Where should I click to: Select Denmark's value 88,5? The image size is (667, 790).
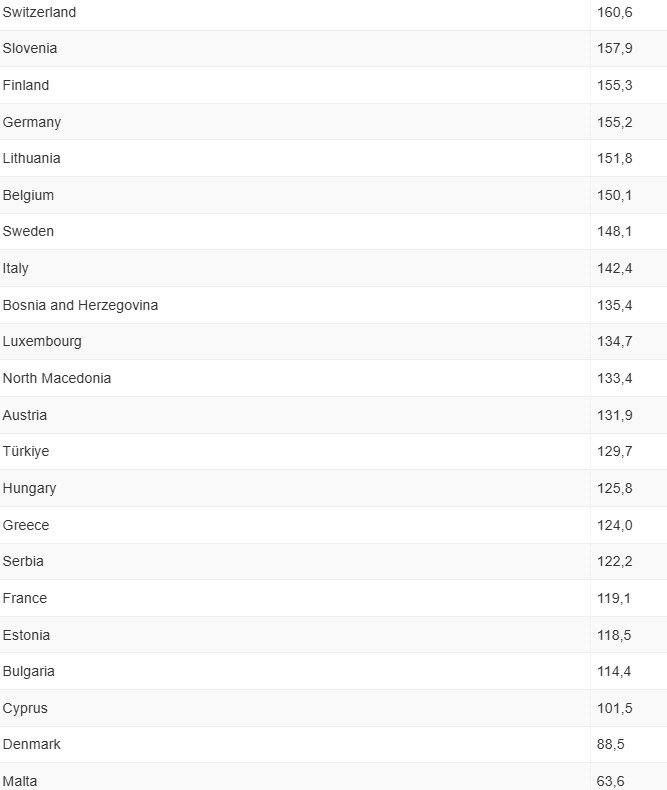pyautogui.click(x=610, y=744)
